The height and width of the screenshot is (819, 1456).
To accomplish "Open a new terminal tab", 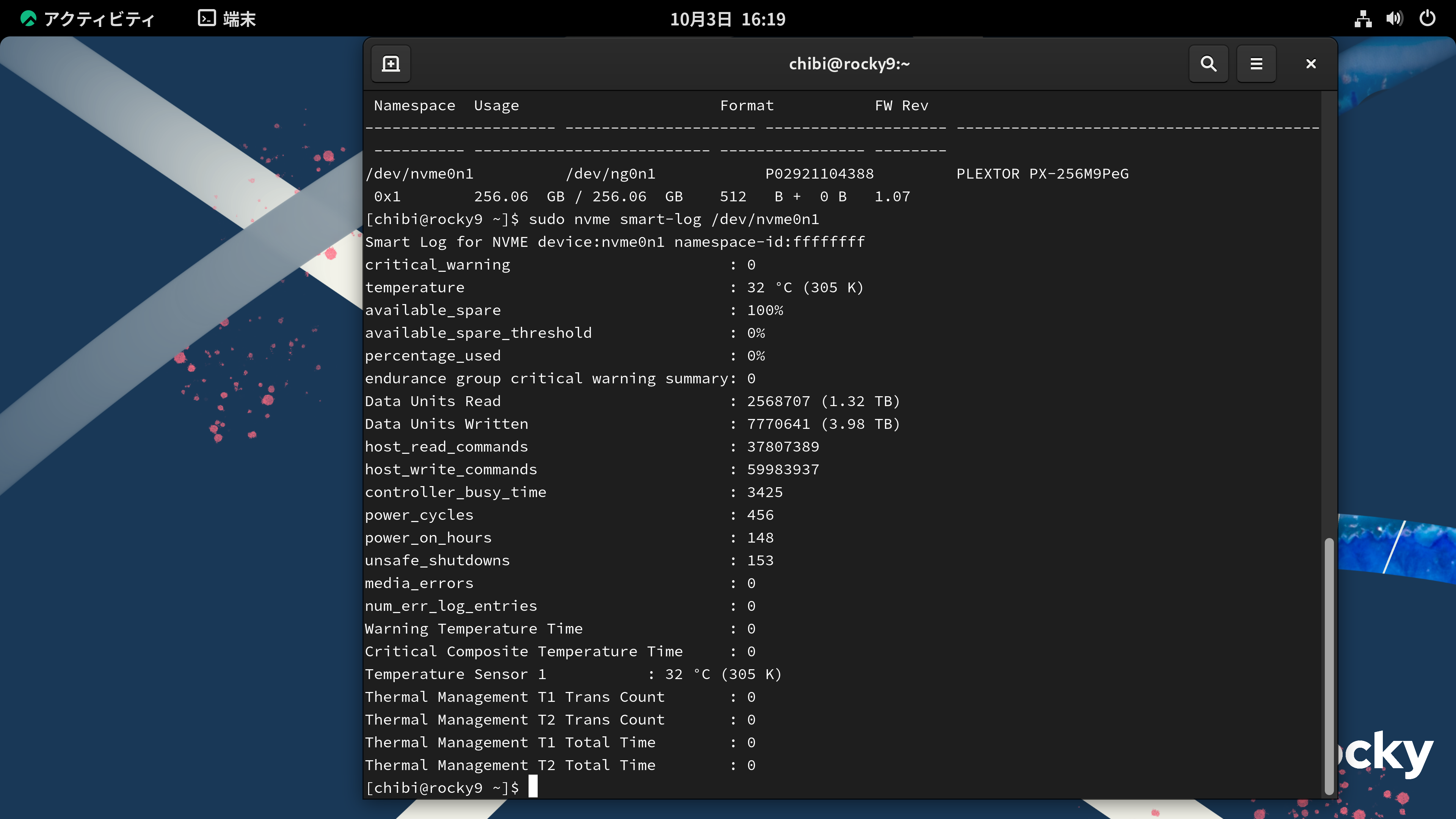I will (391, 63).
